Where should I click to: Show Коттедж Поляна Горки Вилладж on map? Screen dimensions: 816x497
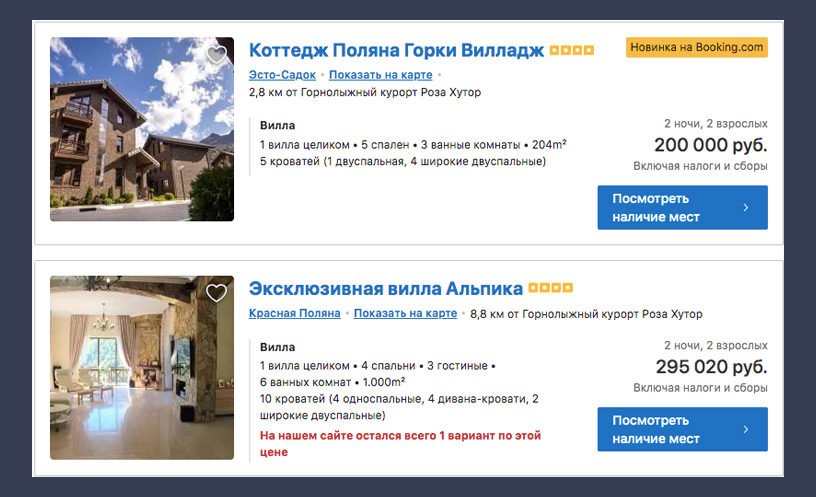pyautogui.click(x=382, y=75)
